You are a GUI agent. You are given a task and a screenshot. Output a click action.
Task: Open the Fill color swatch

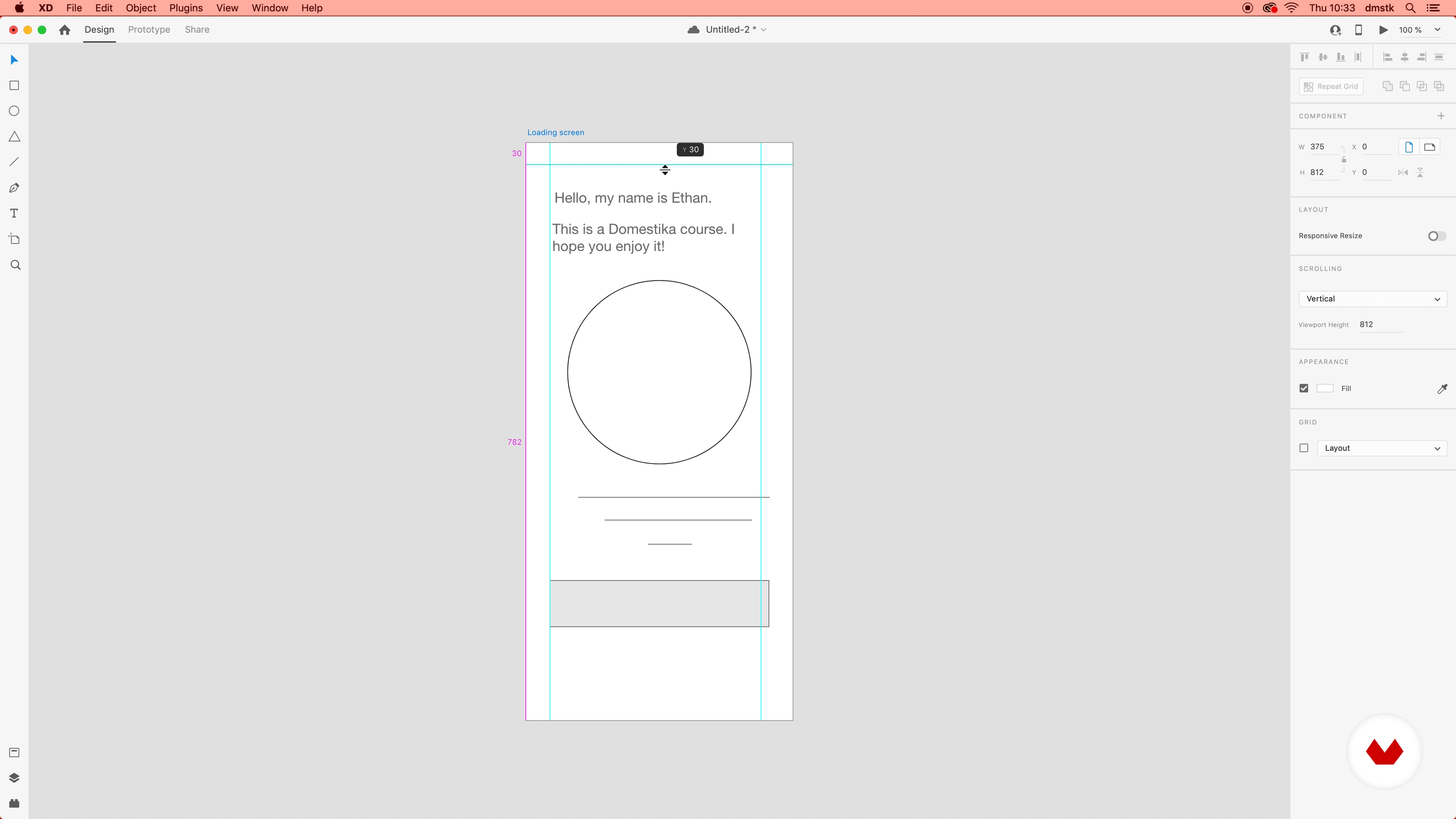coord(1325,388)
